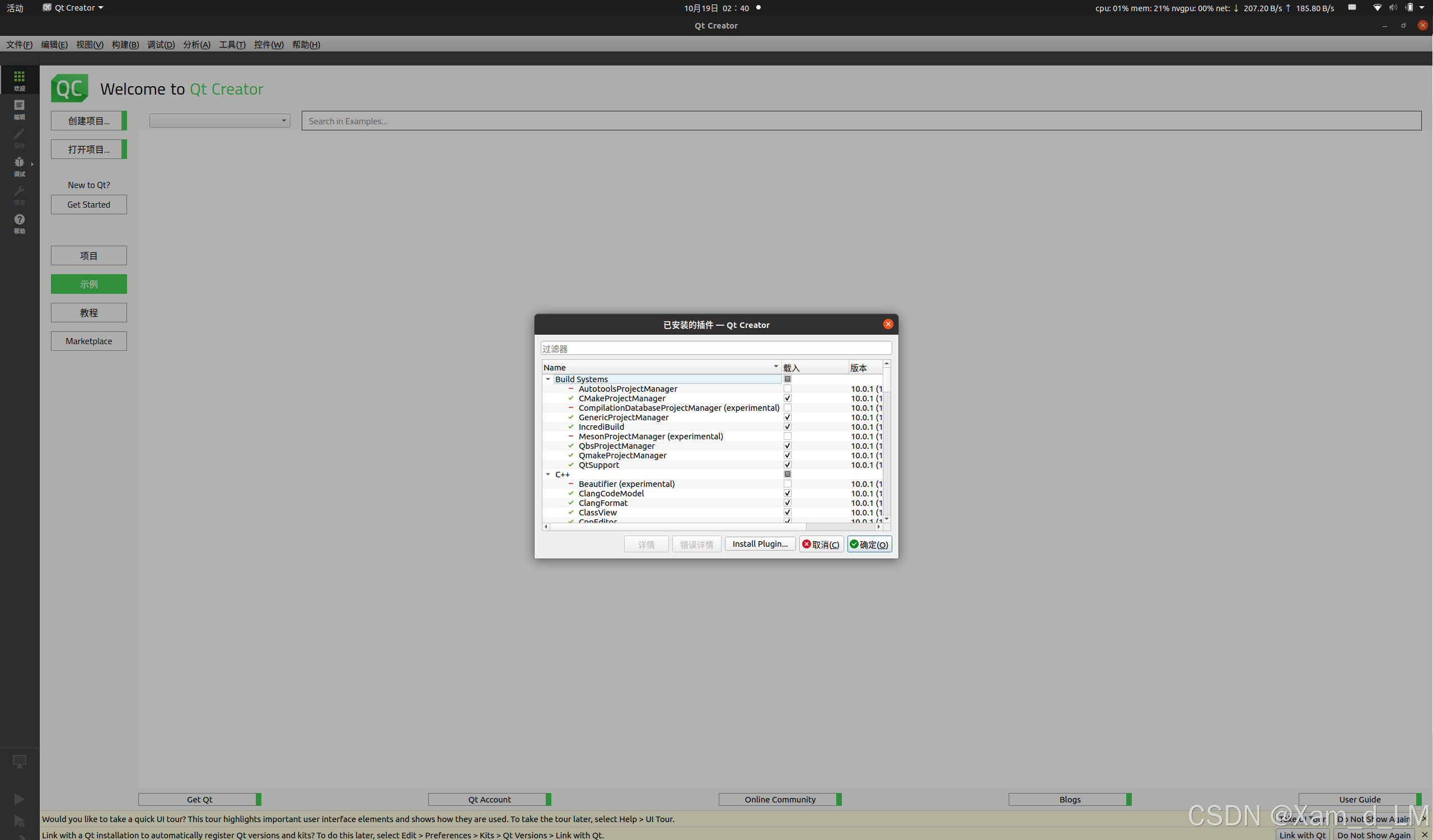Screen dimensions: 1433x840
Task: Collapse the C++ plugin group
Action: pos(548,475)
